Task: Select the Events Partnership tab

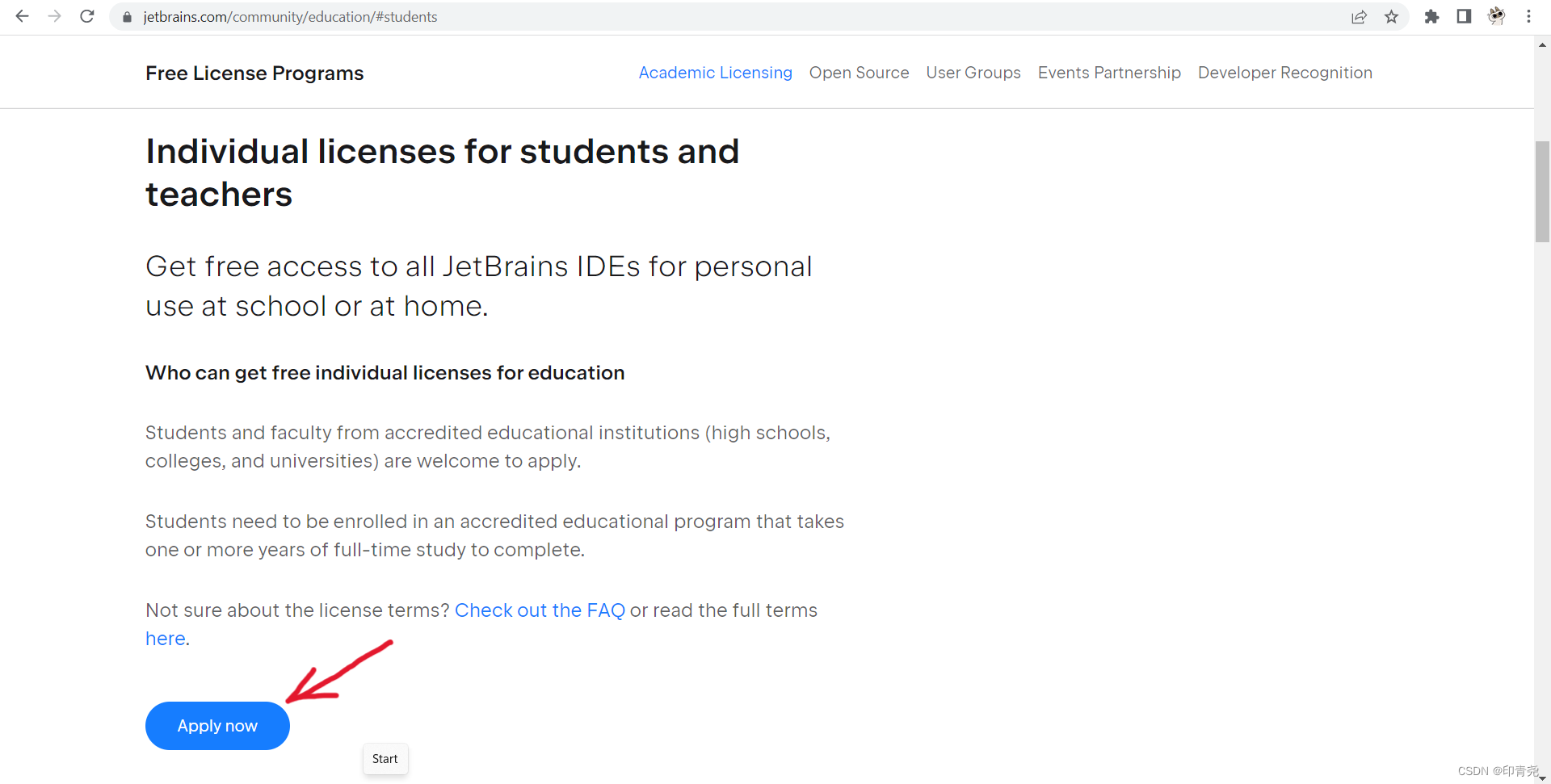Action: tap(1109, 73)
